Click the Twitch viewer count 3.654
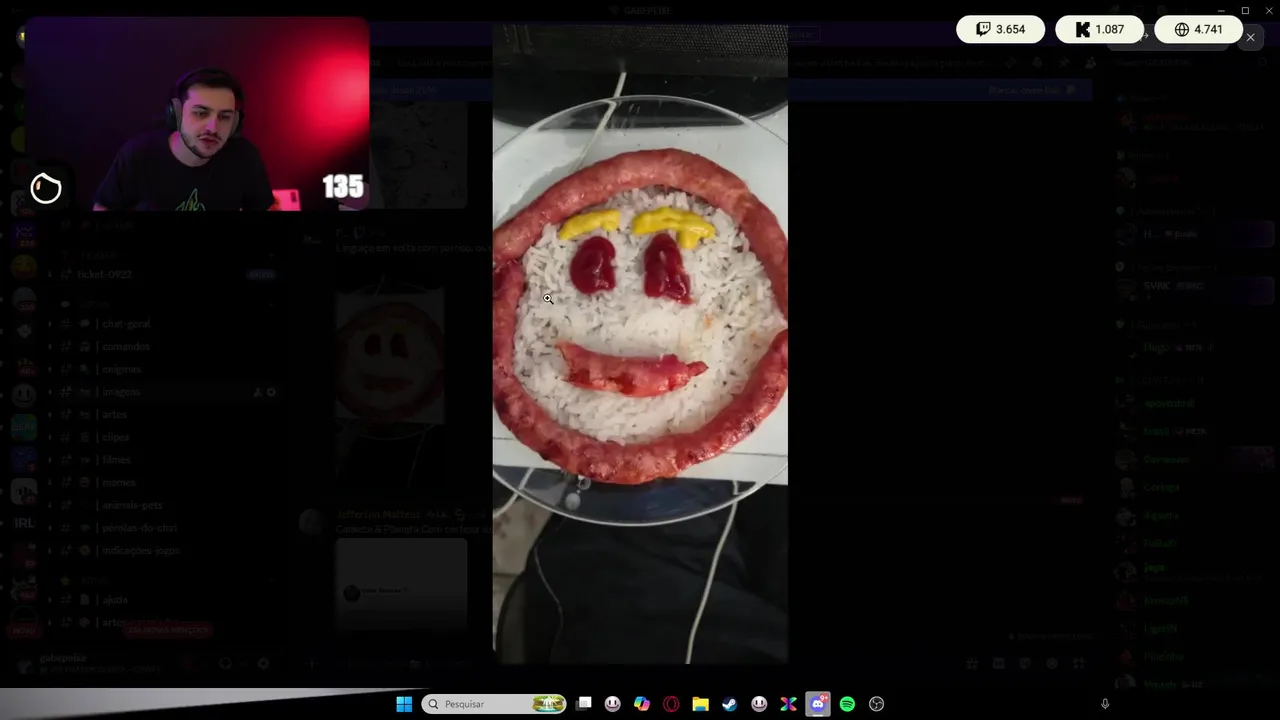This screenshot has height=720, width=1280. click(x=1000, y=29)
